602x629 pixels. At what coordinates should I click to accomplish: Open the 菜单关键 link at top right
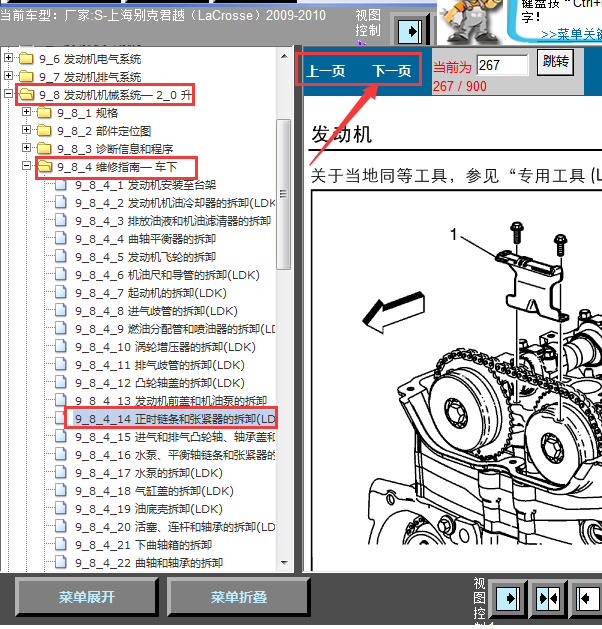[x=571, y=34]
